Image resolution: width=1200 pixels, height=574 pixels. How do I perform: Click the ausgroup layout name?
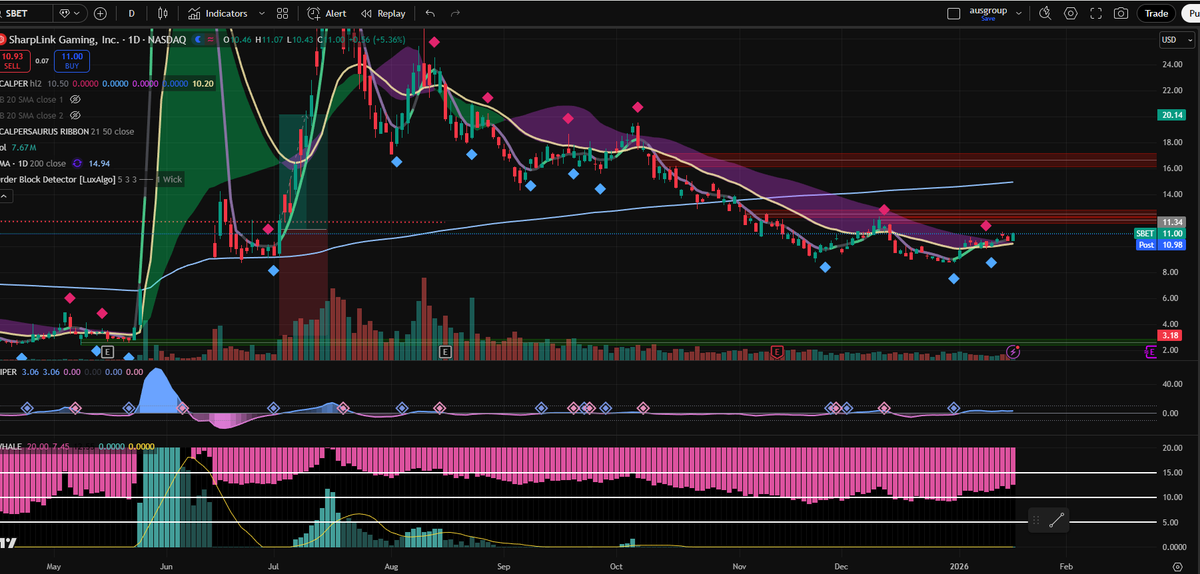click(x=988, y=12)
